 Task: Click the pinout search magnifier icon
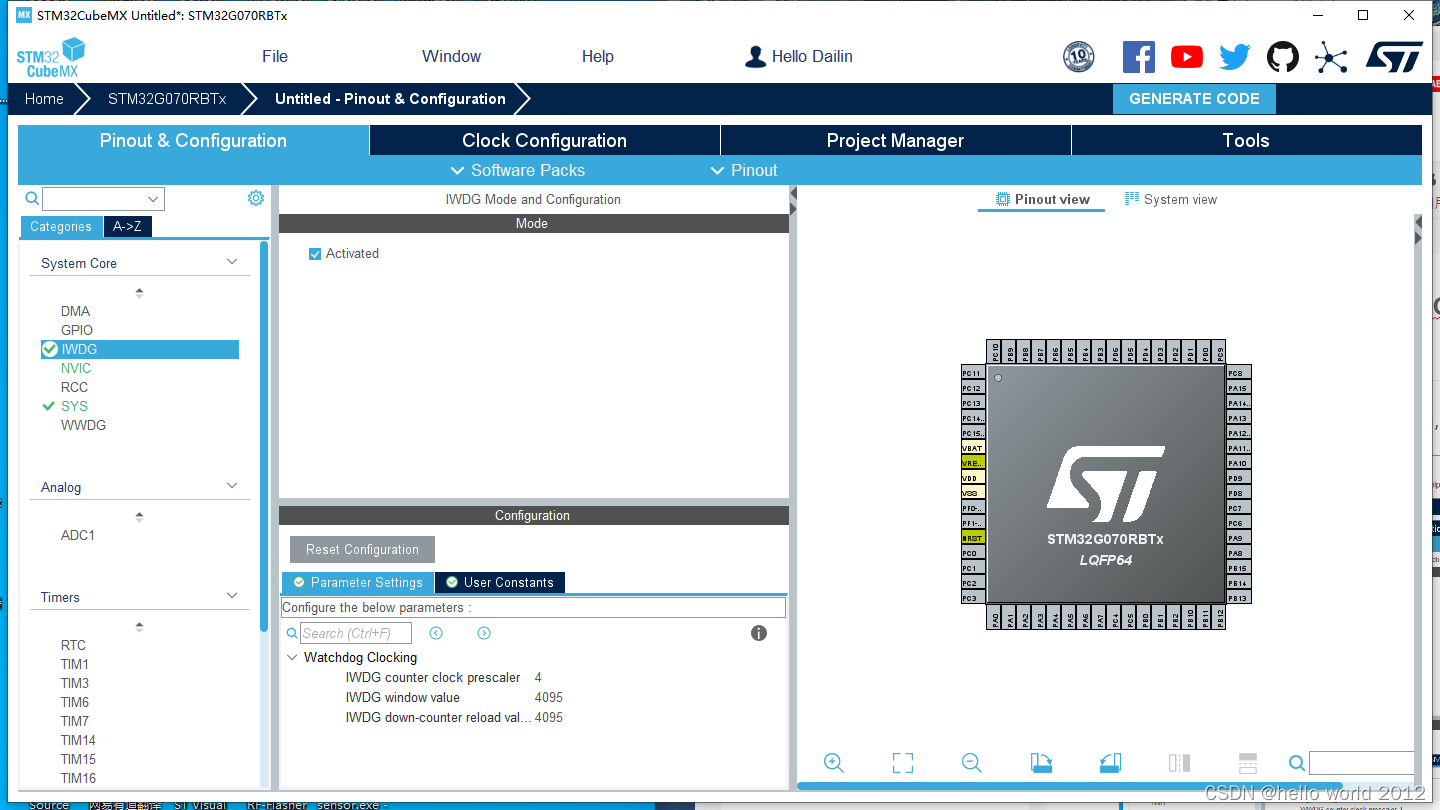[1297, 763]
